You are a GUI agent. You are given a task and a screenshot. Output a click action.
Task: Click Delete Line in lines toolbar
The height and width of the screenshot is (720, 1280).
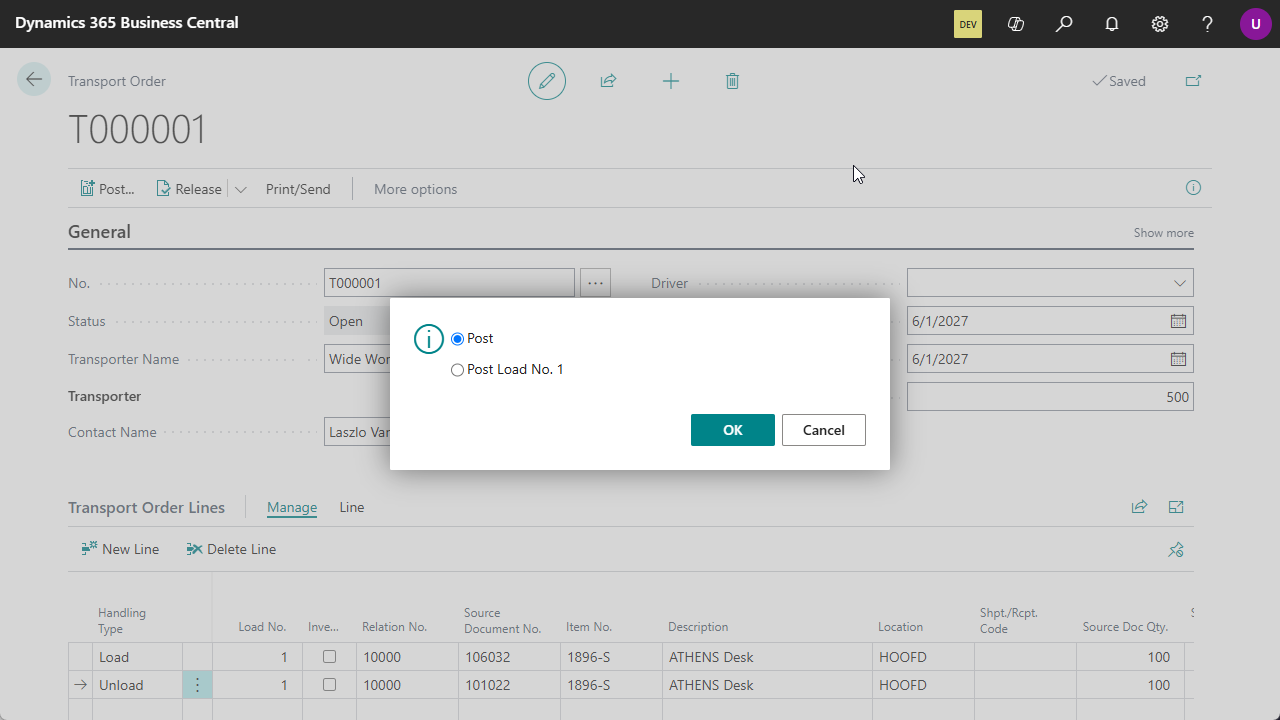231,549
